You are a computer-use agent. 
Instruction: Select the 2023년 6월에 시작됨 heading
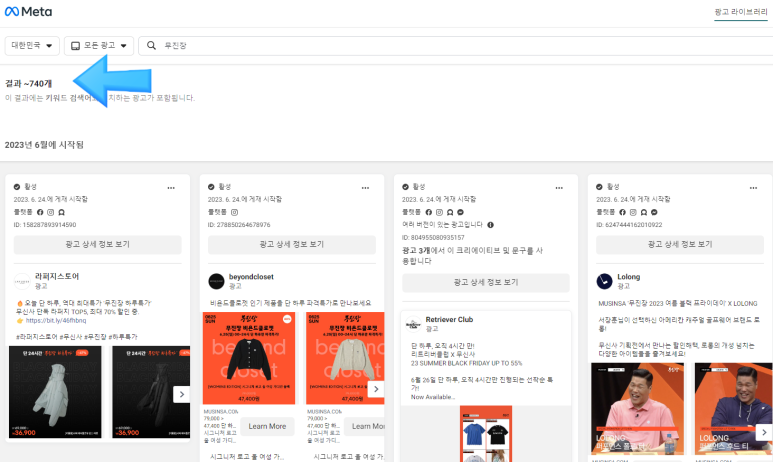pyautogui.click(x=44, y=145)
